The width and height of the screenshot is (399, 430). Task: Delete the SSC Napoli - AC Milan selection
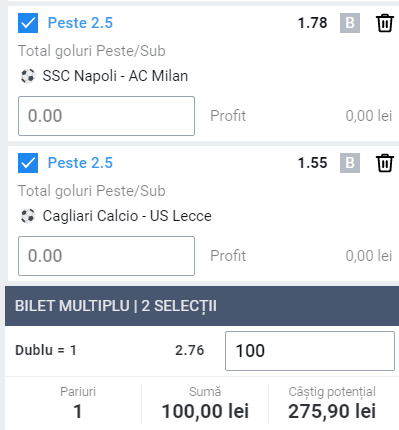point(385,23)
